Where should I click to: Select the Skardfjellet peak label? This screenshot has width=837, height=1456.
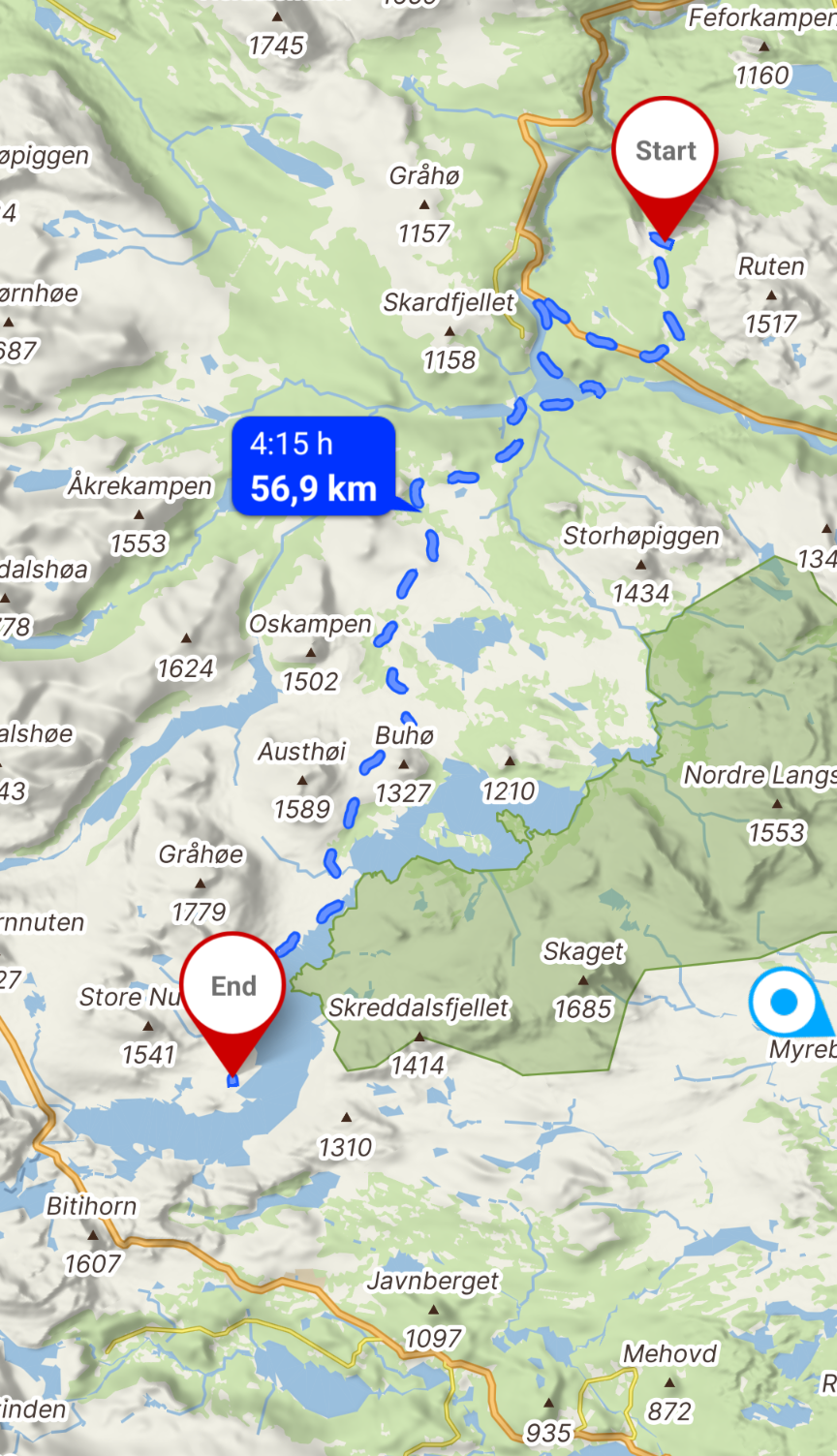click(x=449, y=302)
